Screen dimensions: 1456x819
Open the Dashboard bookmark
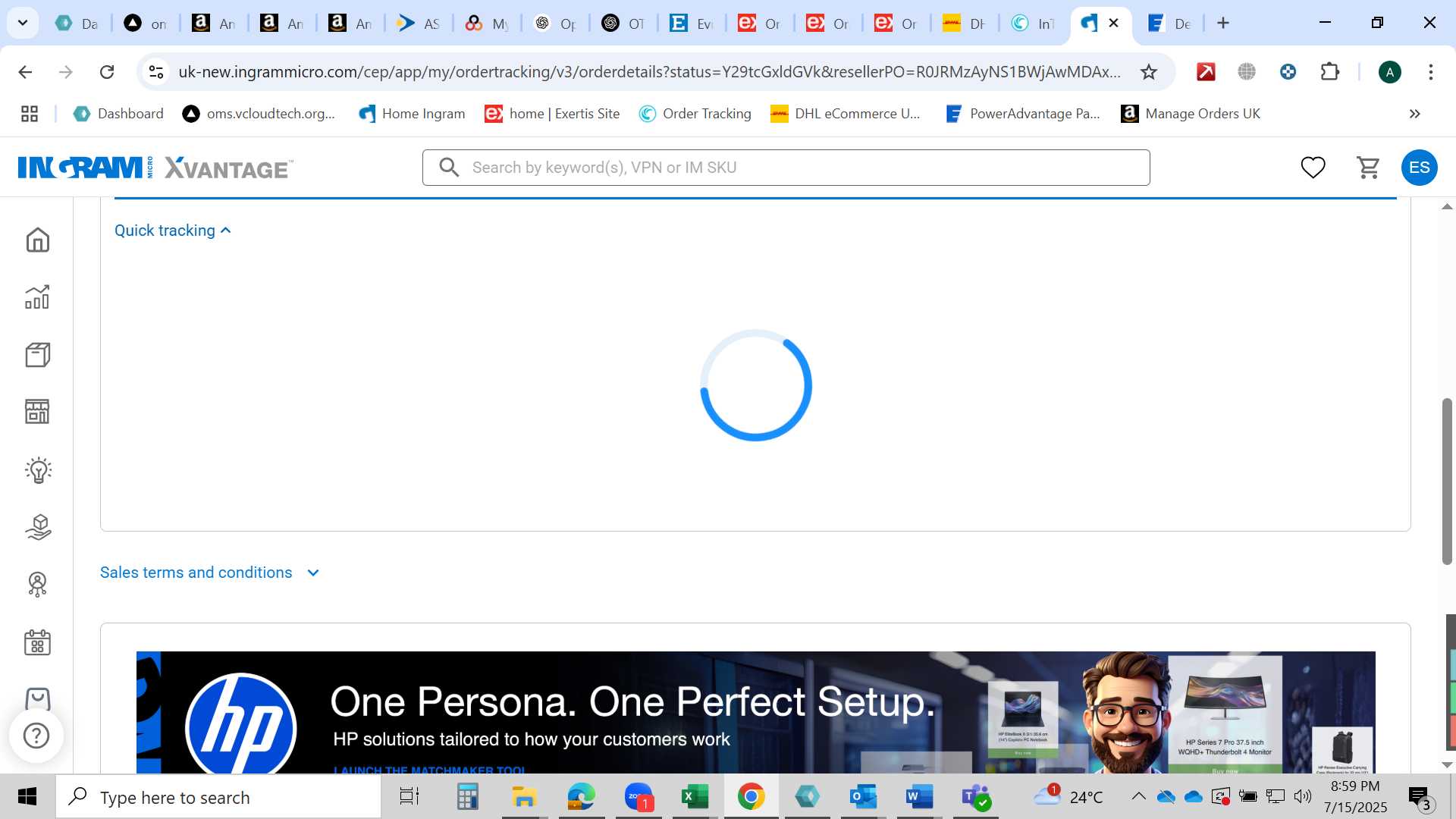click(118, 114)
